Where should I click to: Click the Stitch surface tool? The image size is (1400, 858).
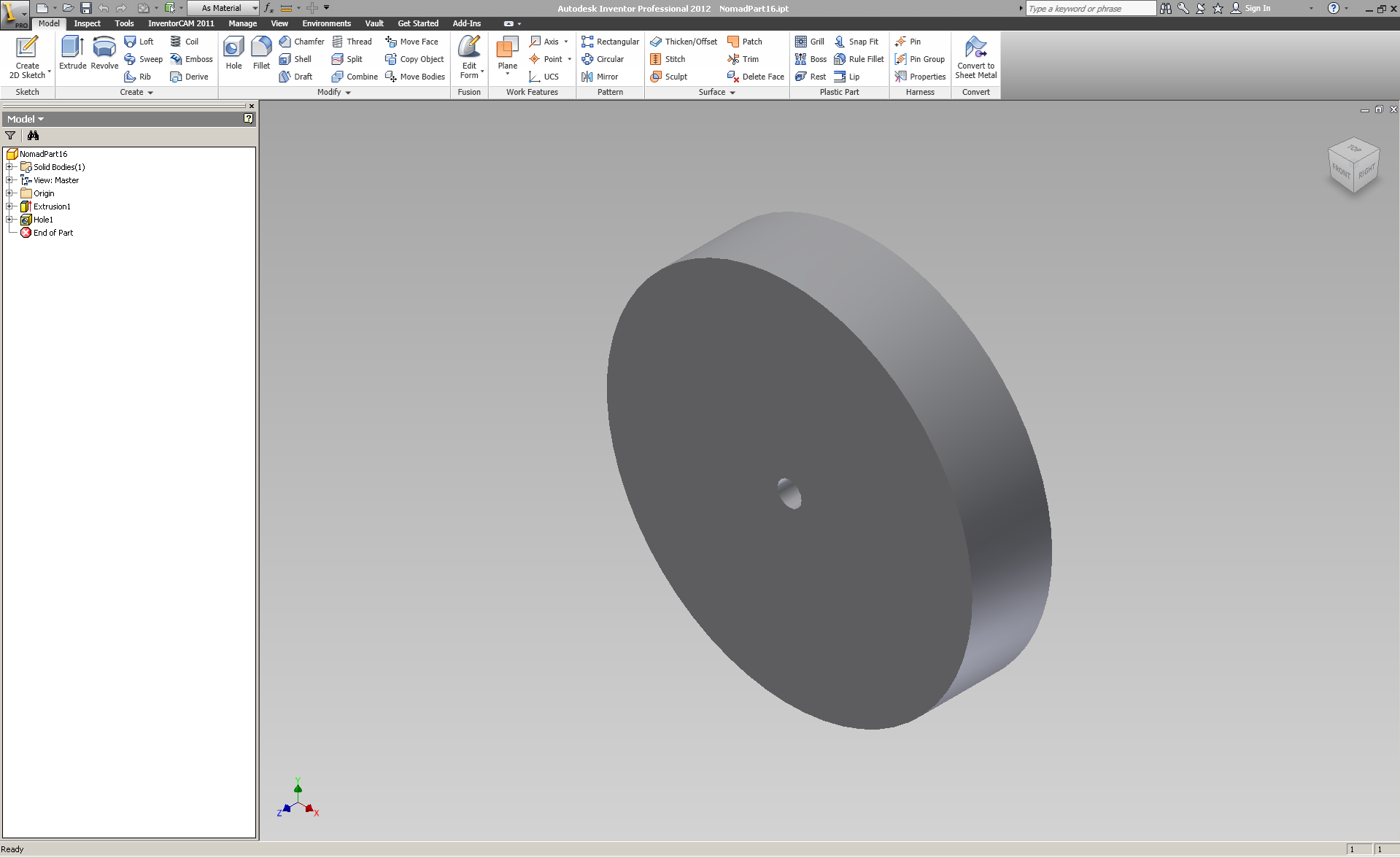click(x=668, y=59)
